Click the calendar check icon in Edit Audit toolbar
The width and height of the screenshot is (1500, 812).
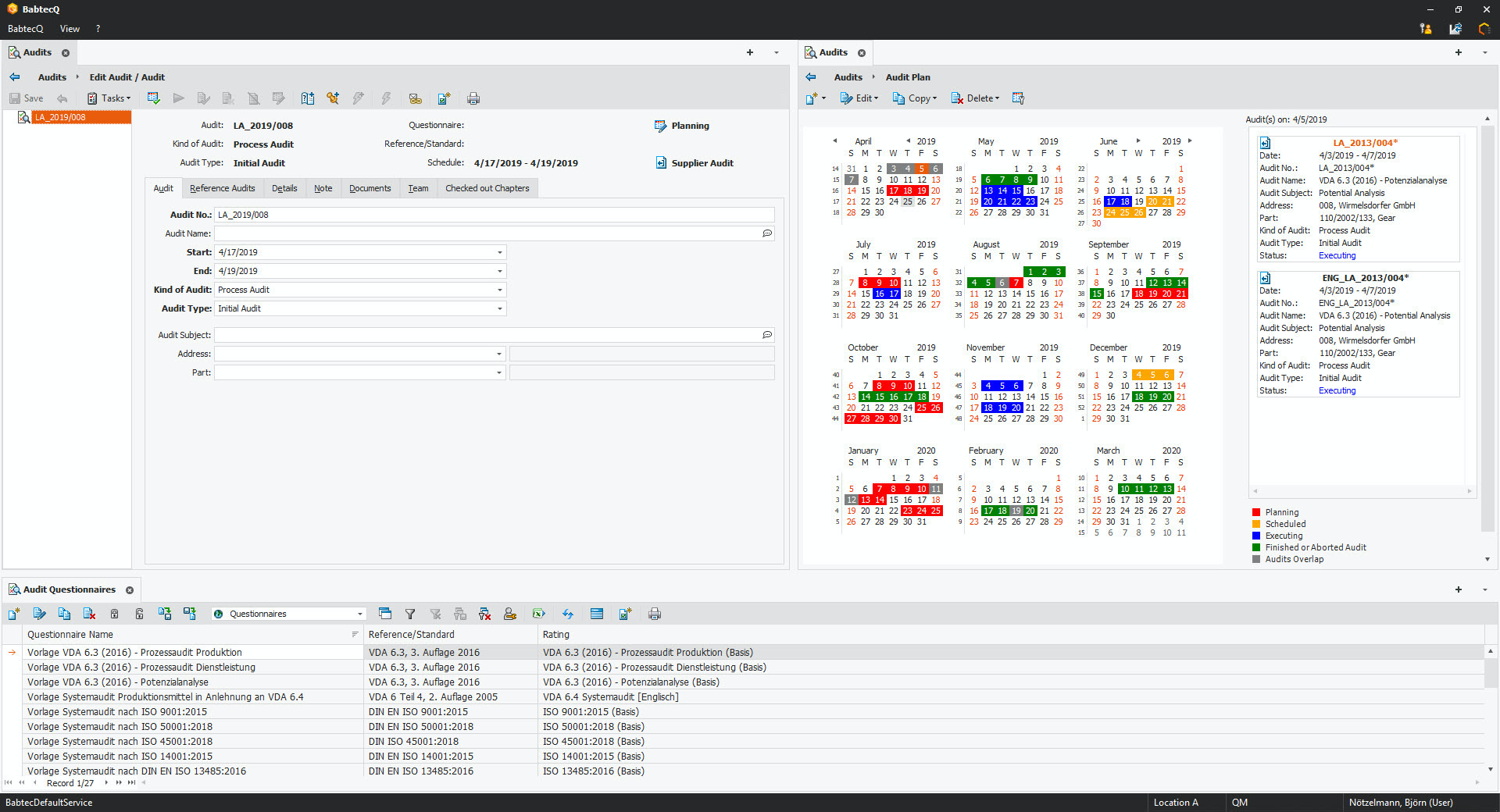click(153, 98)
